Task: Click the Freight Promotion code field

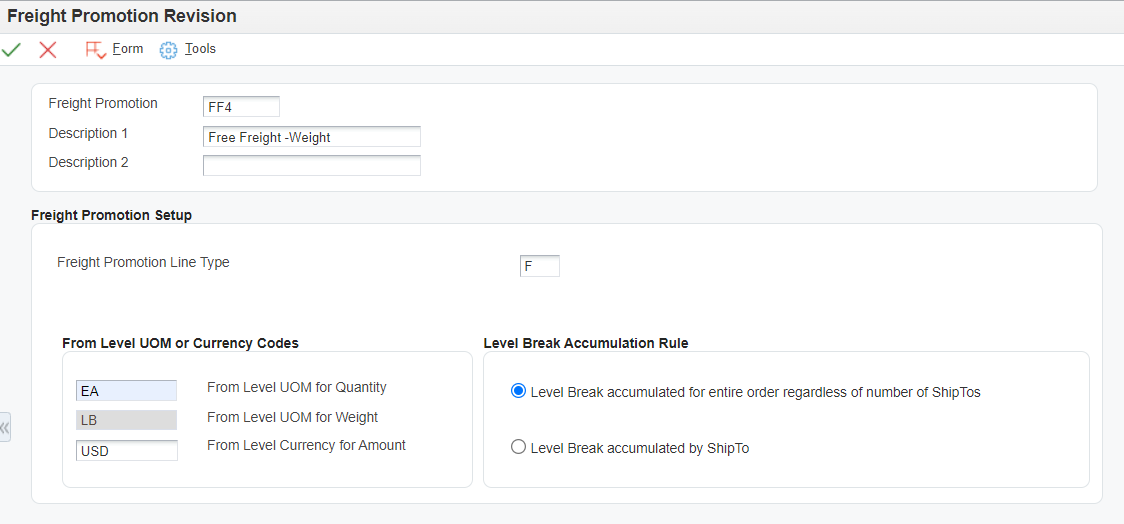Action: 242,106
